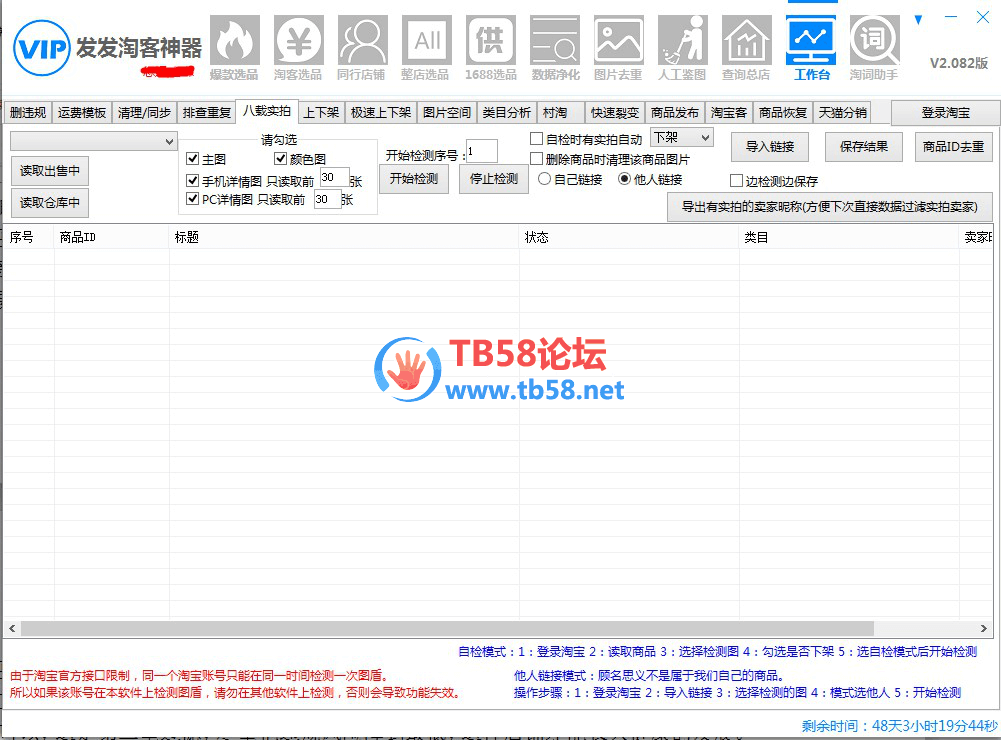Switch to the 淘宝客 tab

point(729,113)
